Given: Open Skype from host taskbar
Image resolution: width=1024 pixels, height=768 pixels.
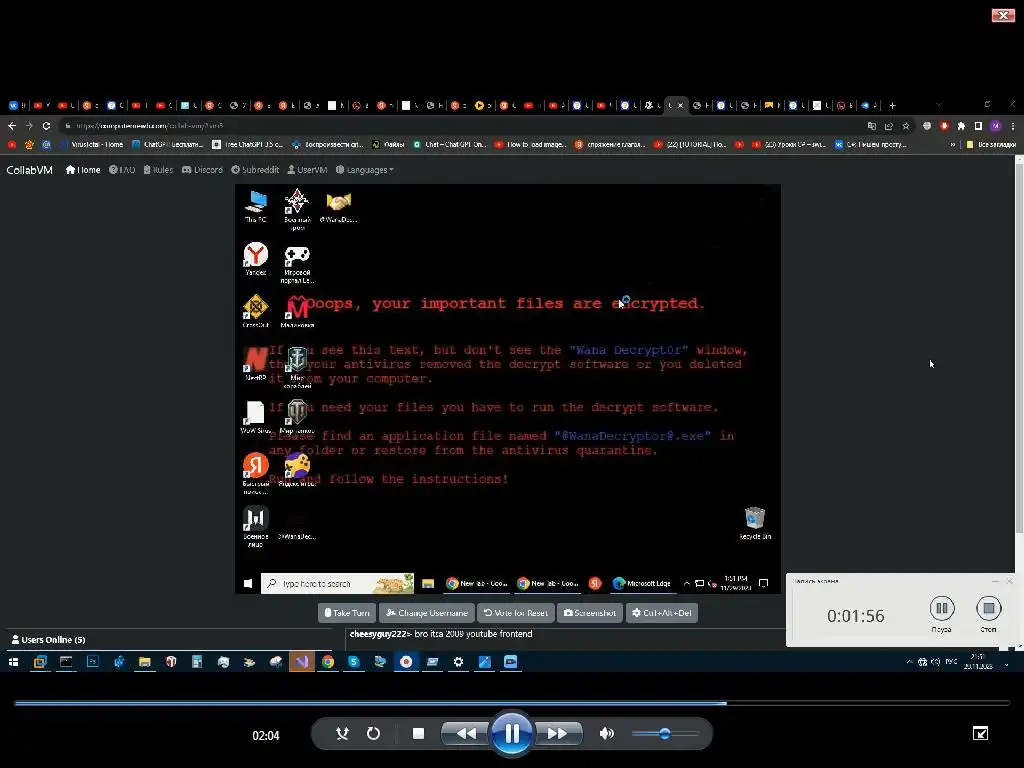Looking at the screenshot, I should pos(354,662).
